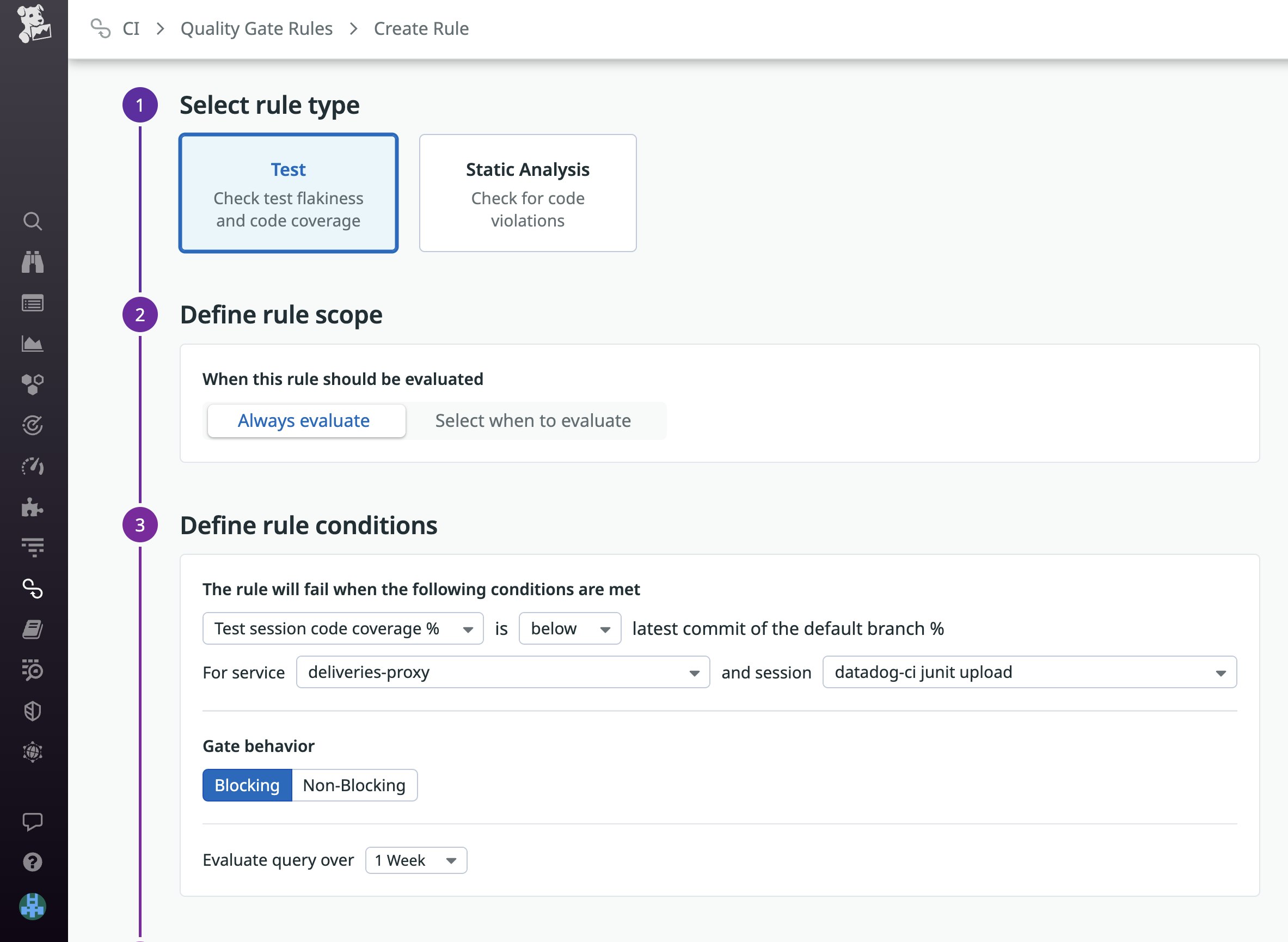Viewport: 1288px width, 942px height.
Task: Open feedback using the chat bubble icon
Action: [33, 821]
